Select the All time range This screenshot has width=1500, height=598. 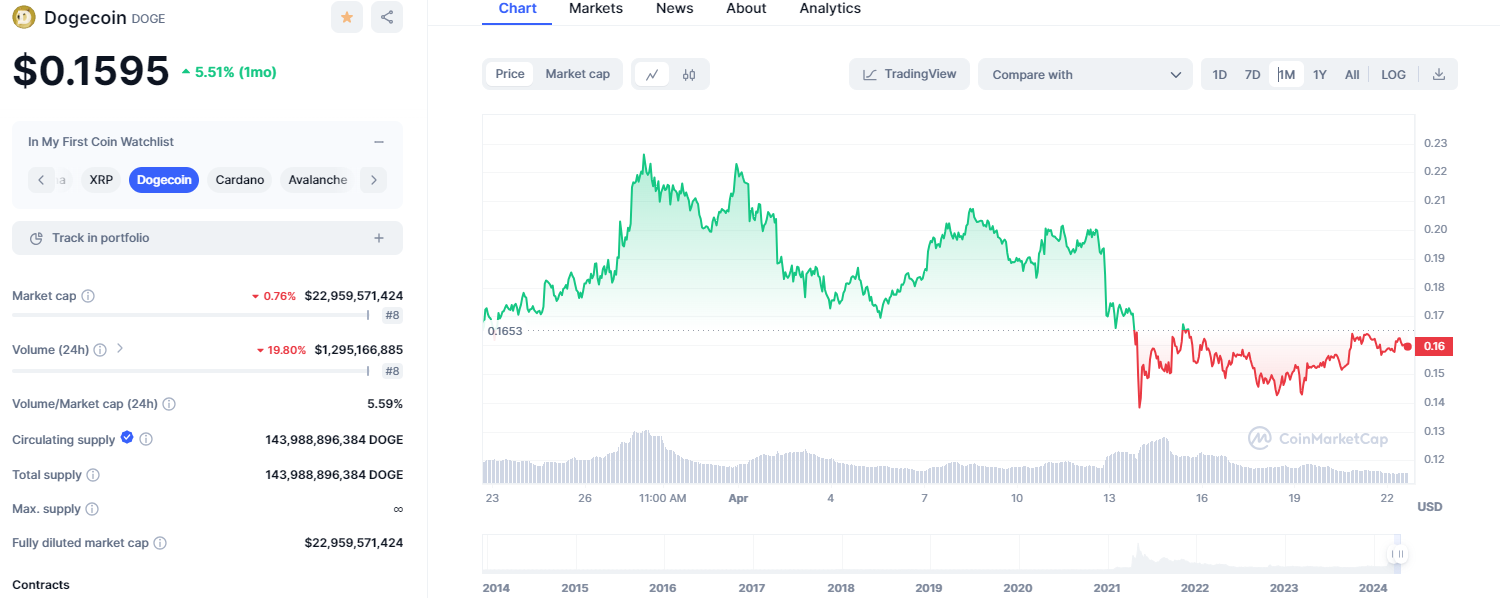[x=1352, y=75]
